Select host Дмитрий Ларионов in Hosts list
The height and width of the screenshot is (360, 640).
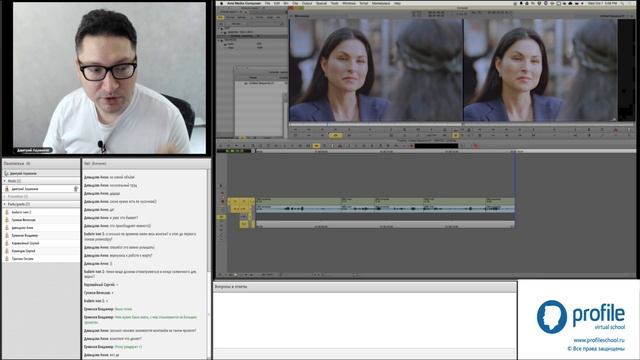pos(41,189)
